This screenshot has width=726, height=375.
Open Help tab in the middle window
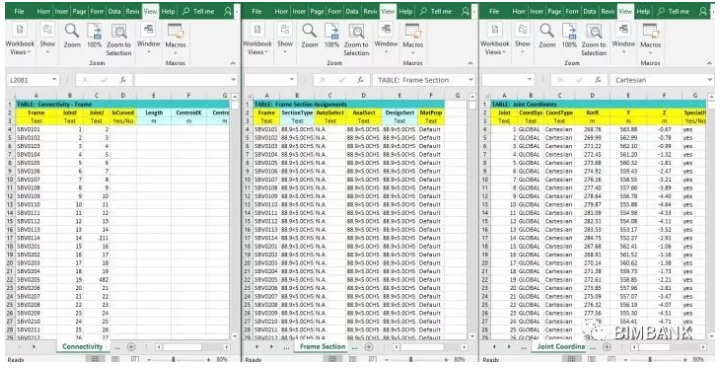[x=406, y=12]
